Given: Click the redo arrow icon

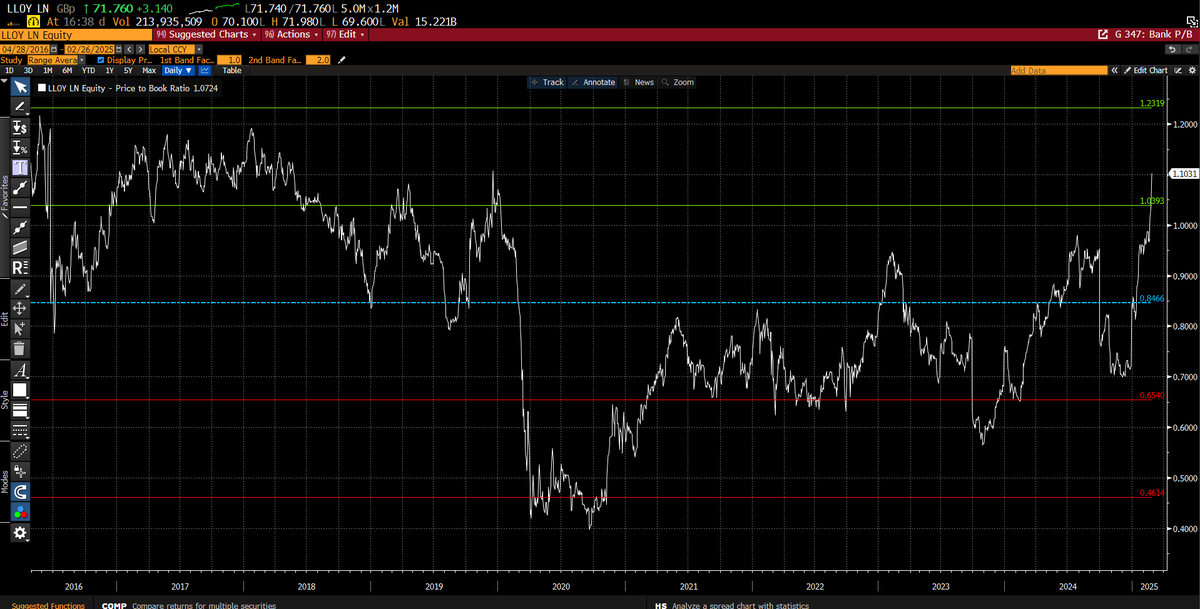Looking at the screenshot, I should click(1189, 50).
